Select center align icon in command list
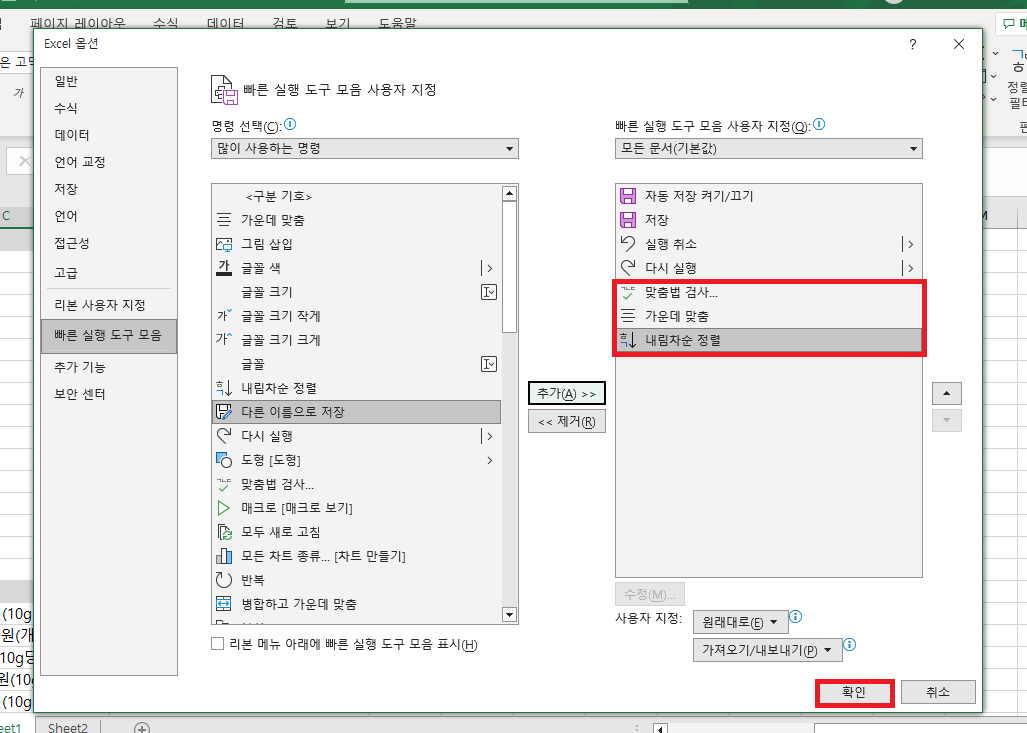 [224, 220]
